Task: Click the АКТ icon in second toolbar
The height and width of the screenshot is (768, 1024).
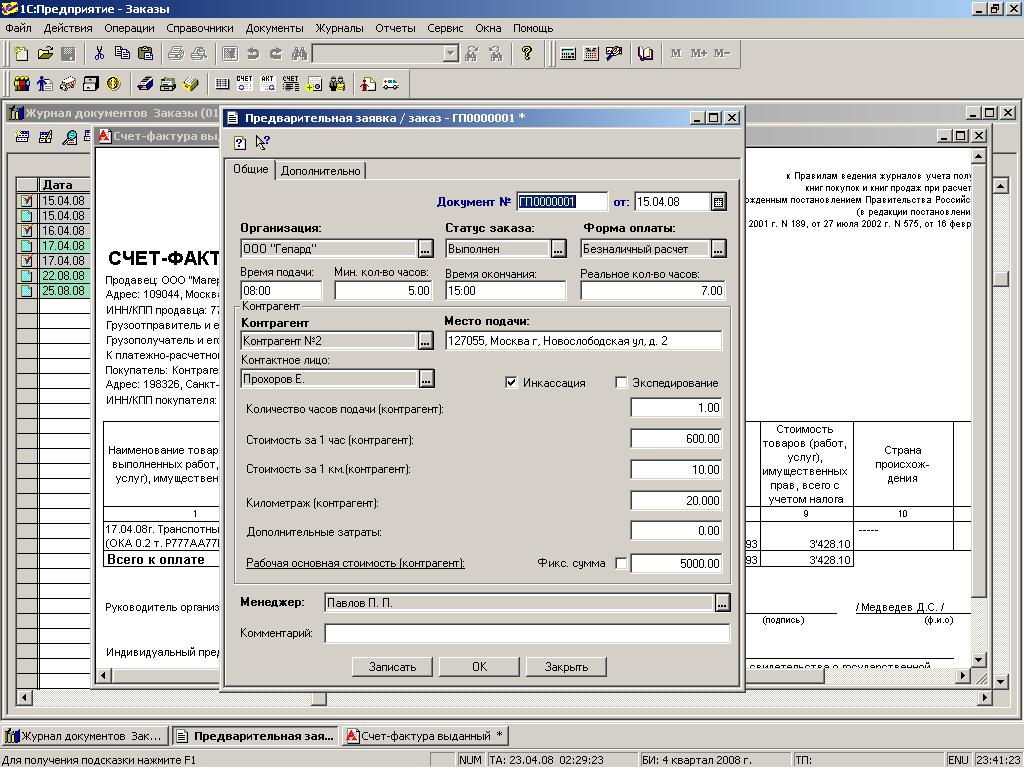Action: 268,84
